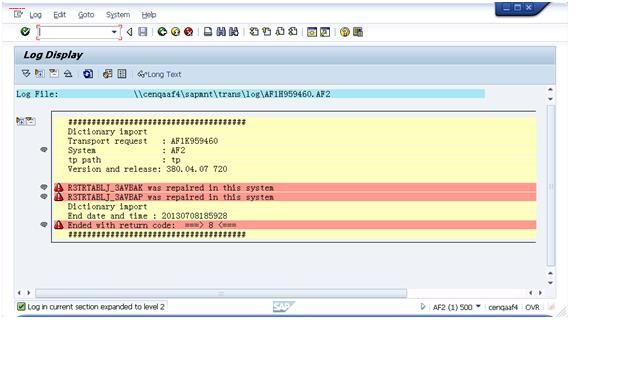Click the Expand All toolbar icon
The height and width of the screenshot is (375, 634).
point(26,74)
